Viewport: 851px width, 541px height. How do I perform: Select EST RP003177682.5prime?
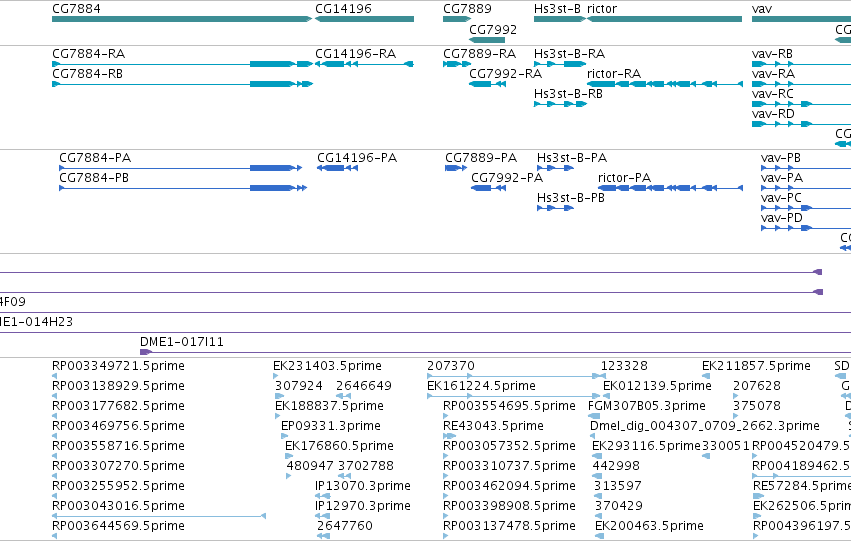coord(118,406)
